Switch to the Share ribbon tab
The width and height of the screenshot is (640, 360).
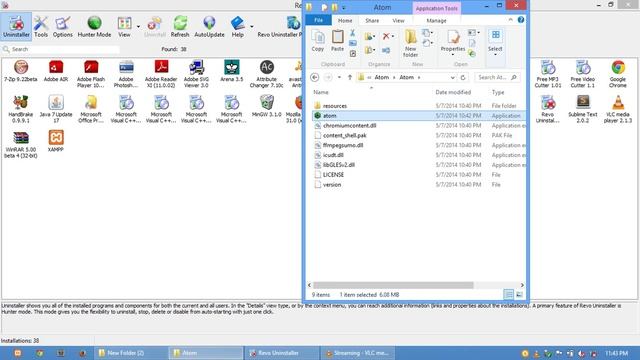coord(372,20)
